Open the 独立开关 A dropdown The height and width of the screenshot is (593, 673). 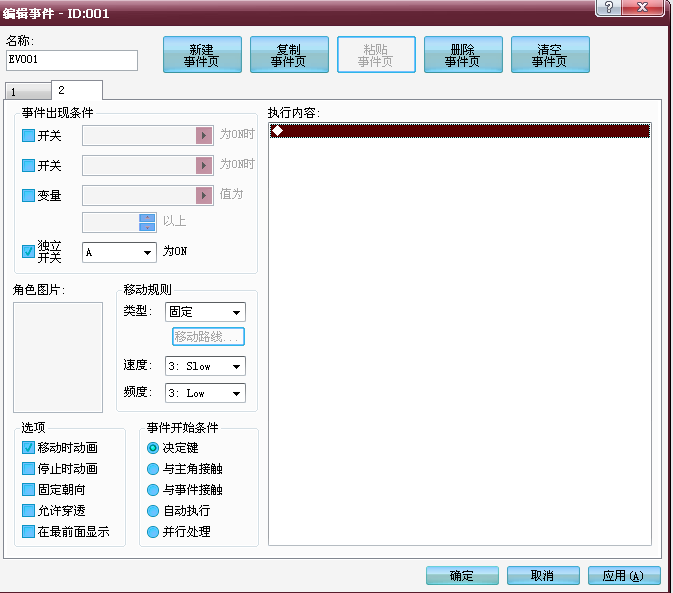[119, 252]
